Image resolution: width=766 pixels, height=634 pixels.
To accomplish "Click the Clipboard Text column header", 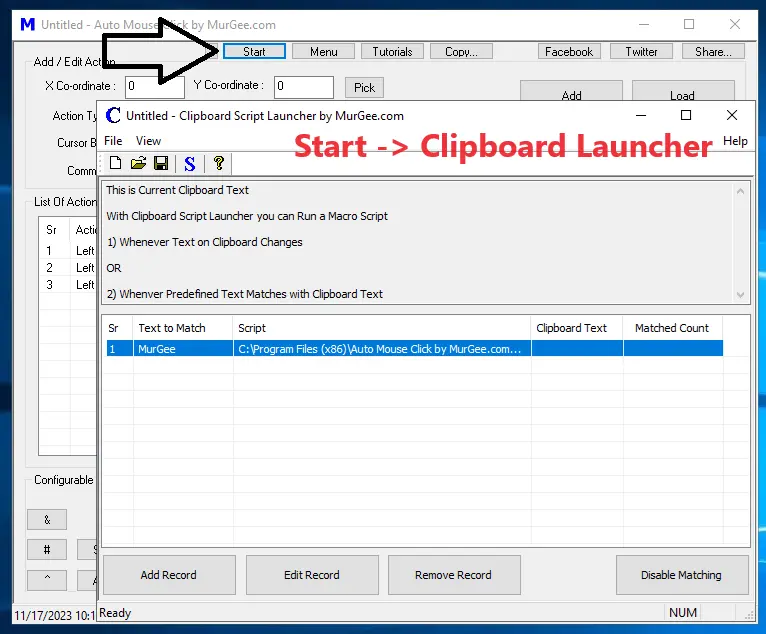I will [x=577, y=328].
